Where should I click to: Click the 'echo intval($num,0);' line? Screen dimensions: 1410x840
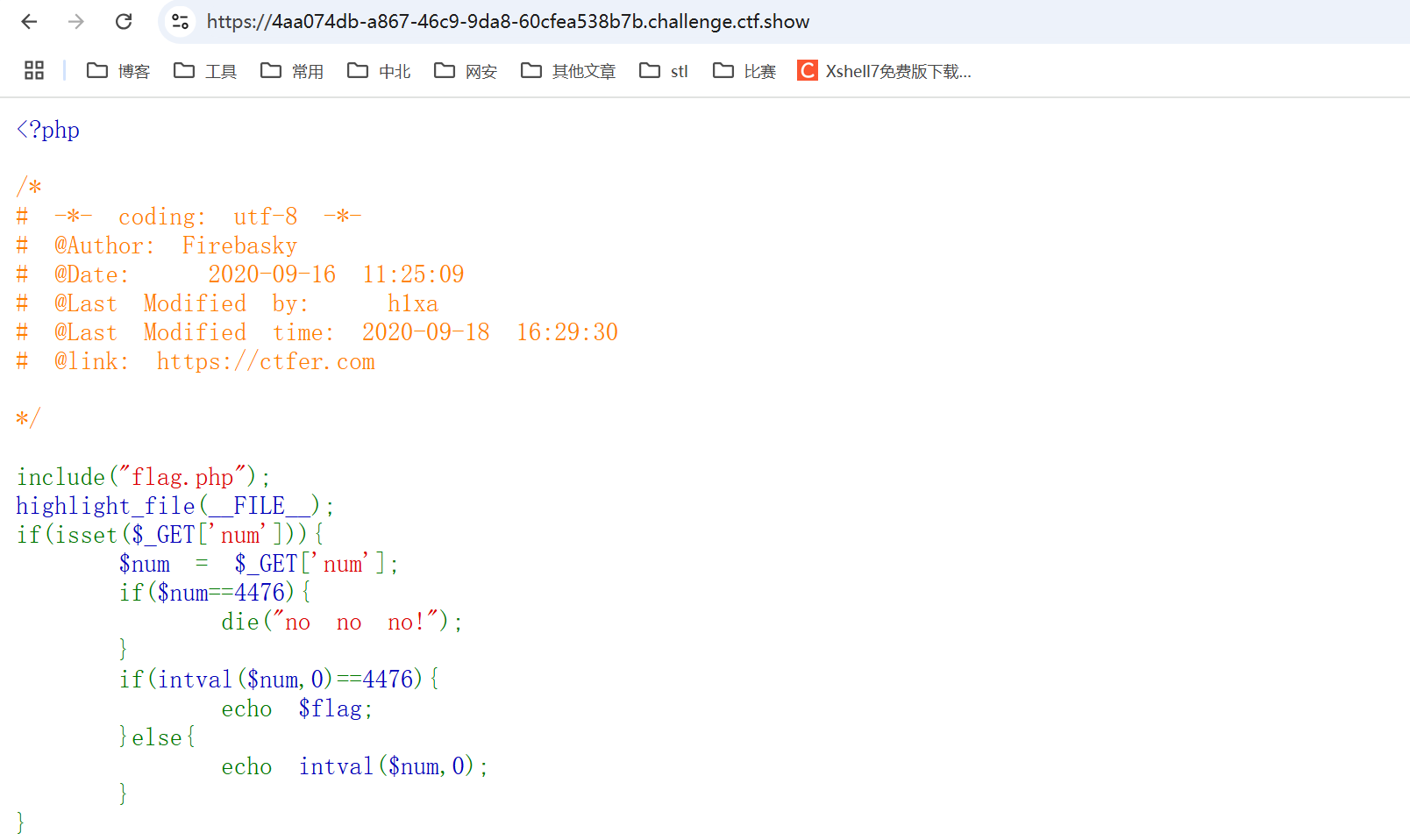355,766
